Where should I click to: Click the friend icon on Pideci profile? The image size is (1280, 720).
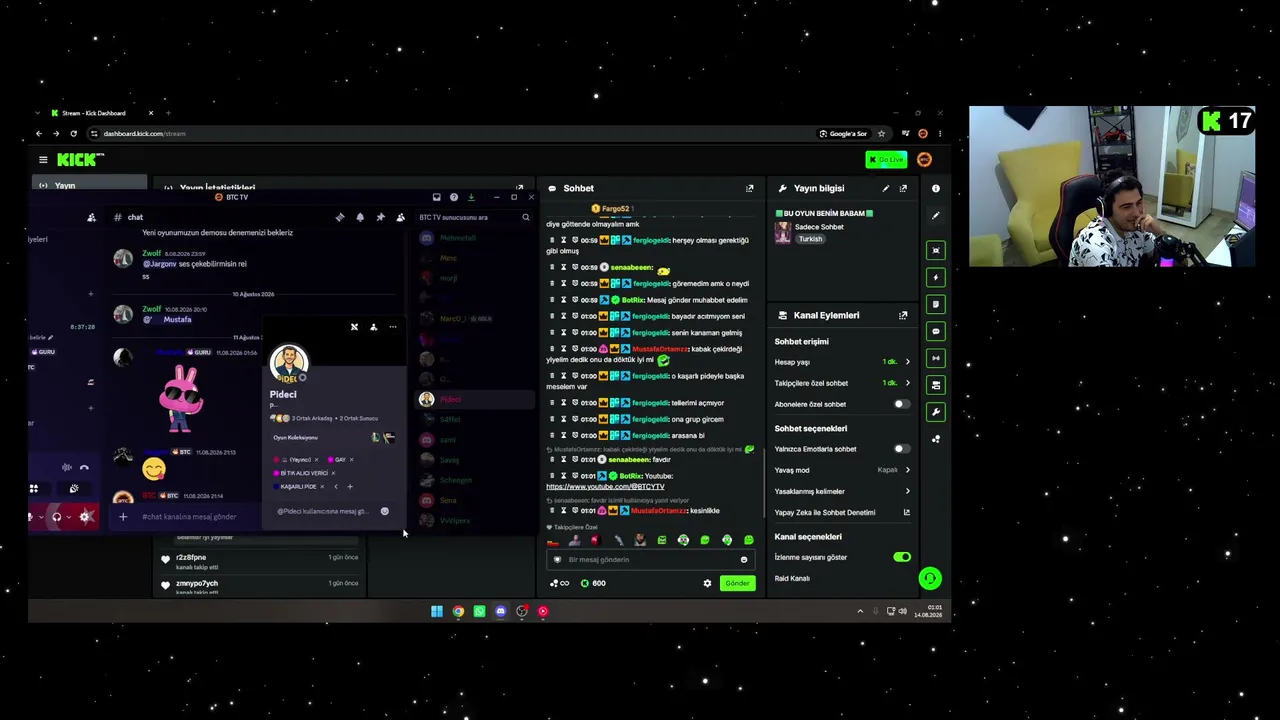(373, 327)
